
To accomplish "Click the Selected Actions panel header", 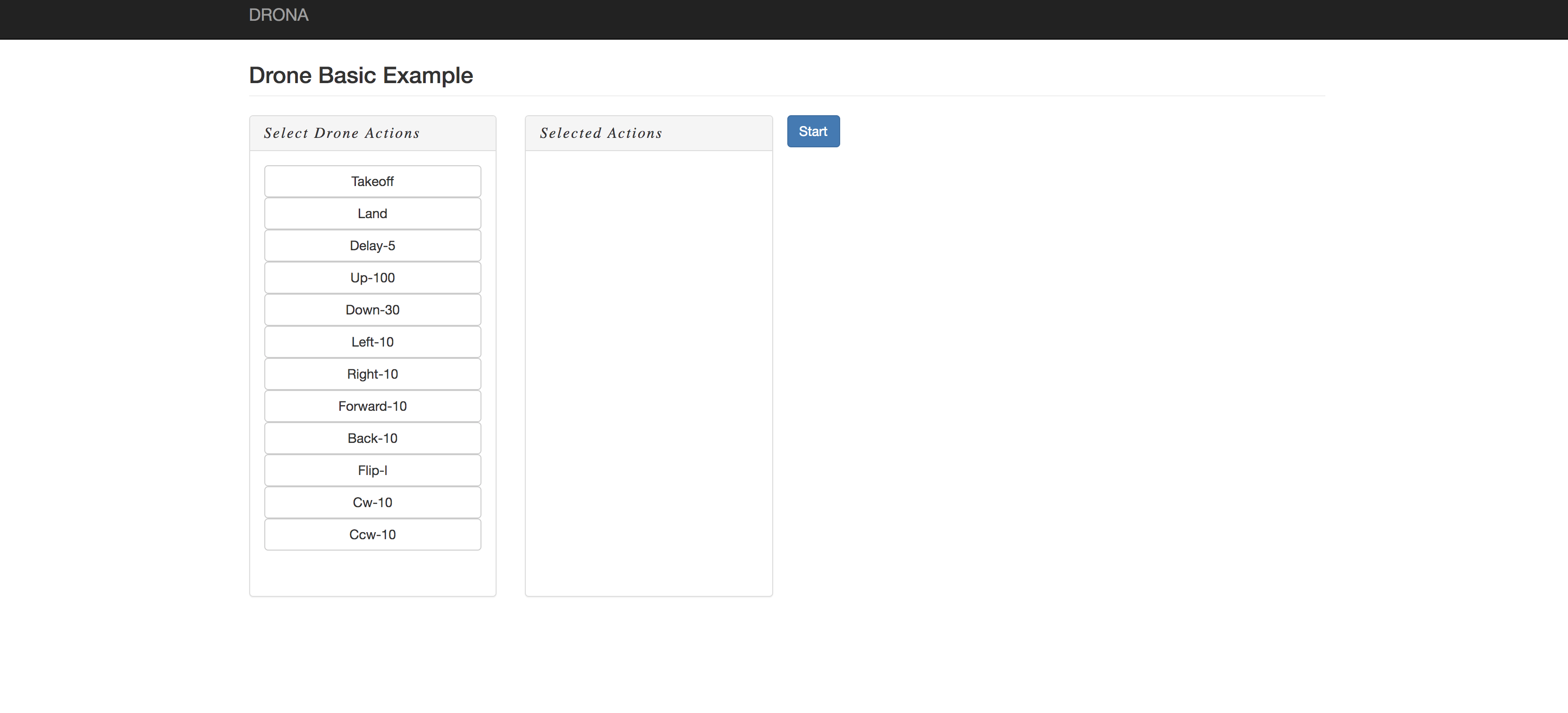I will point(601,133).
